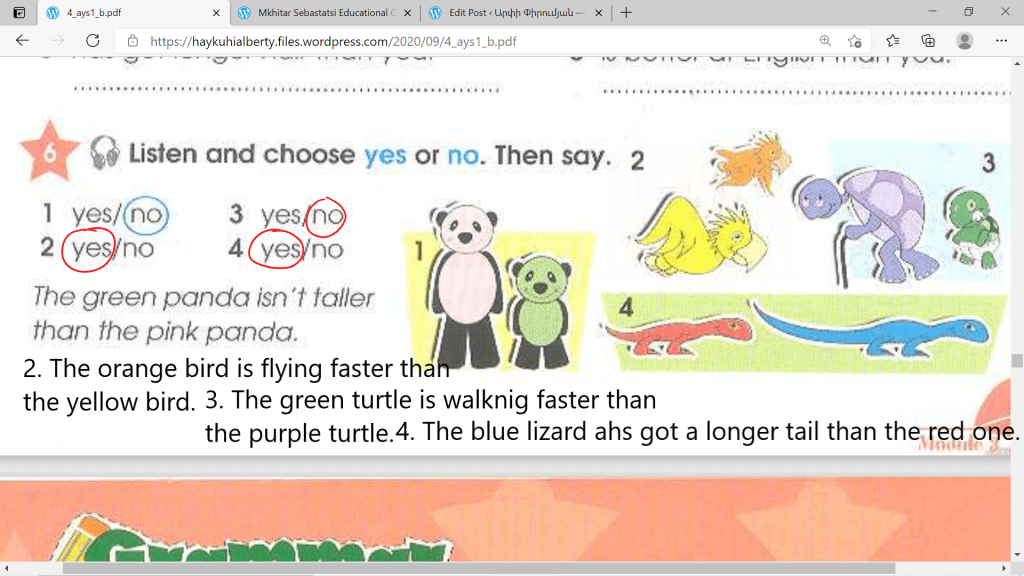
Task: Close the 4_ays1_b.pdf tab
Action: click(217, 13)
